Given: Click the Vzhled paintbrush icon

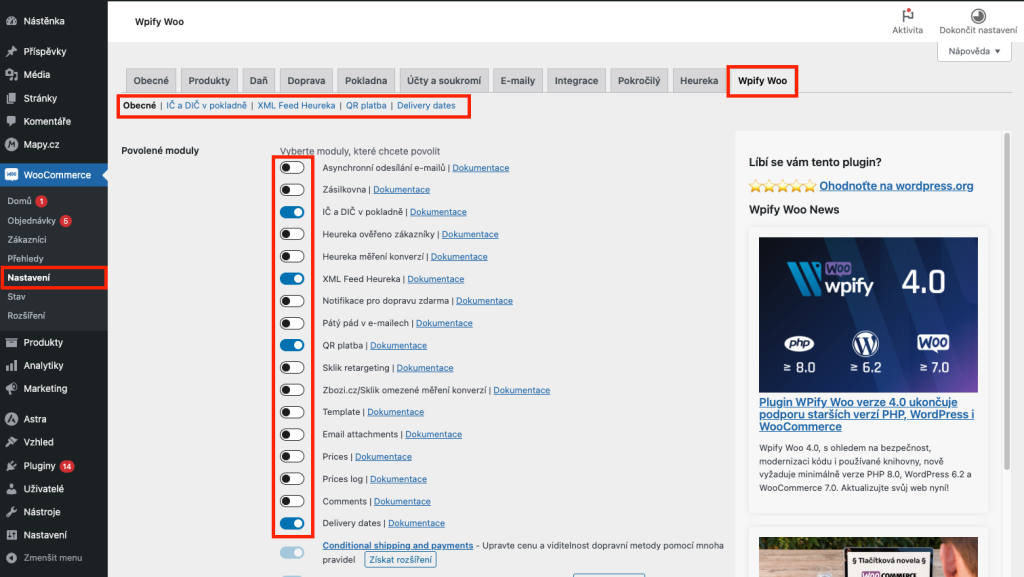Looking at the screenshot, I should (12, 442).
